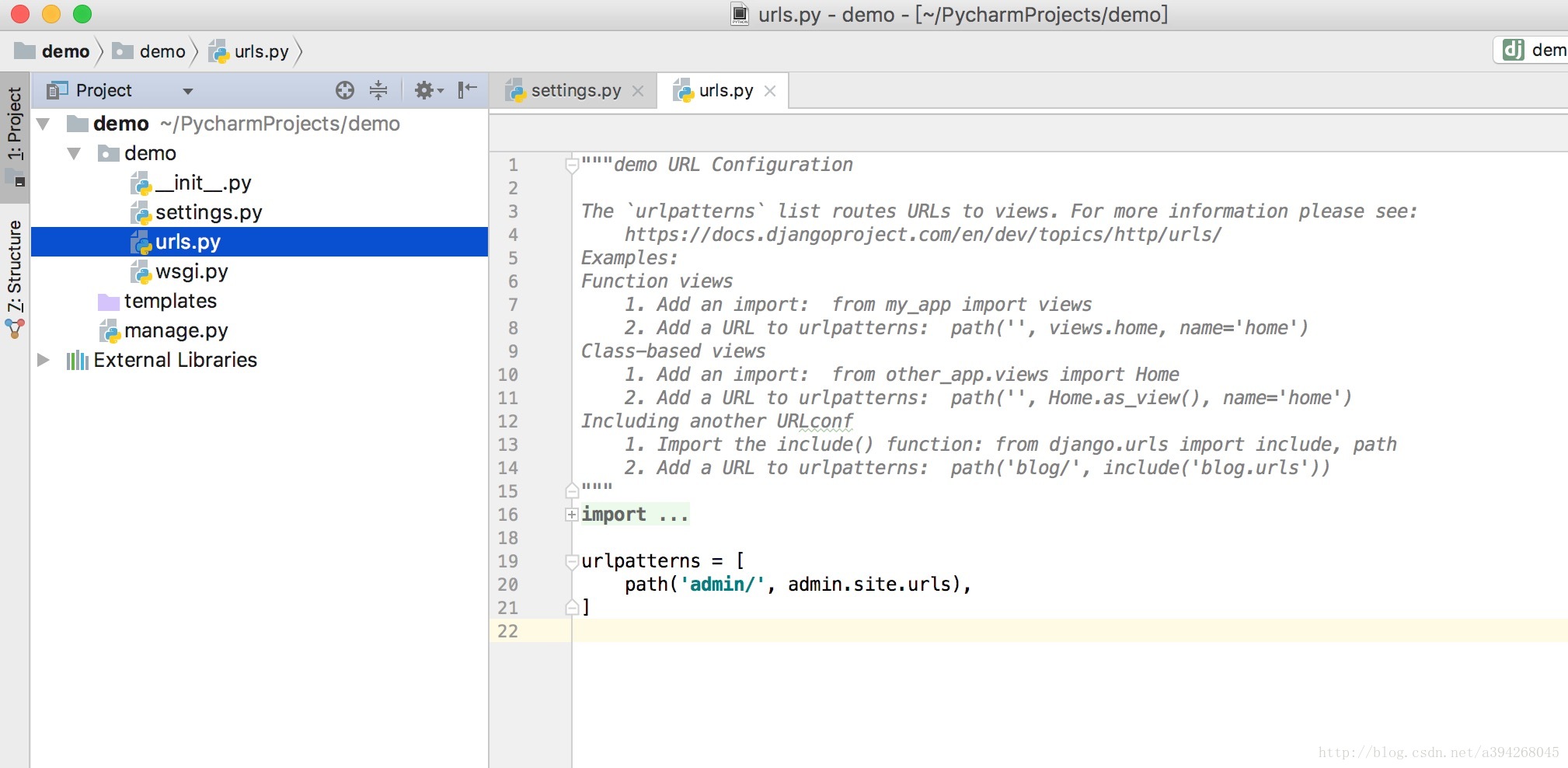The width and height of the screenshot is (1568, 768).
Task: Toggle the 1: Project side tool window
Action: pyautogui.click(x=15, y=137)
